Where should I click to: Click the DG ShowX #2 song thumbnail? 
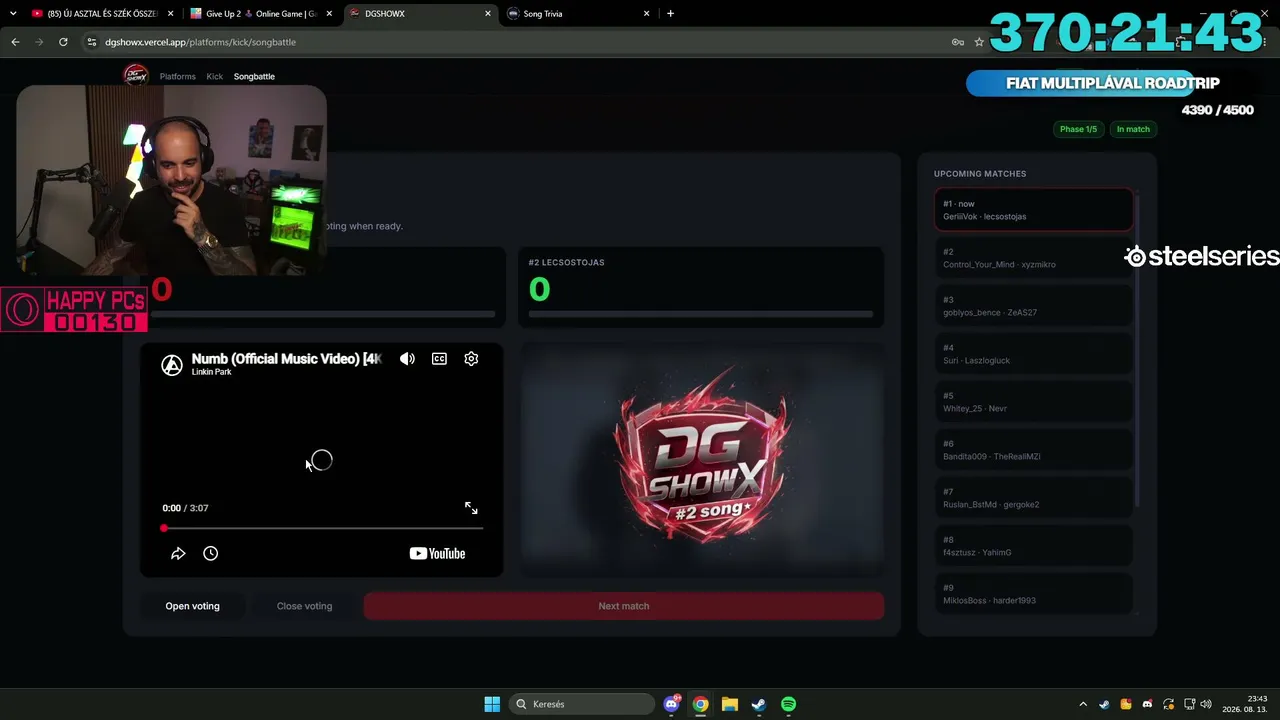point(702,460)
